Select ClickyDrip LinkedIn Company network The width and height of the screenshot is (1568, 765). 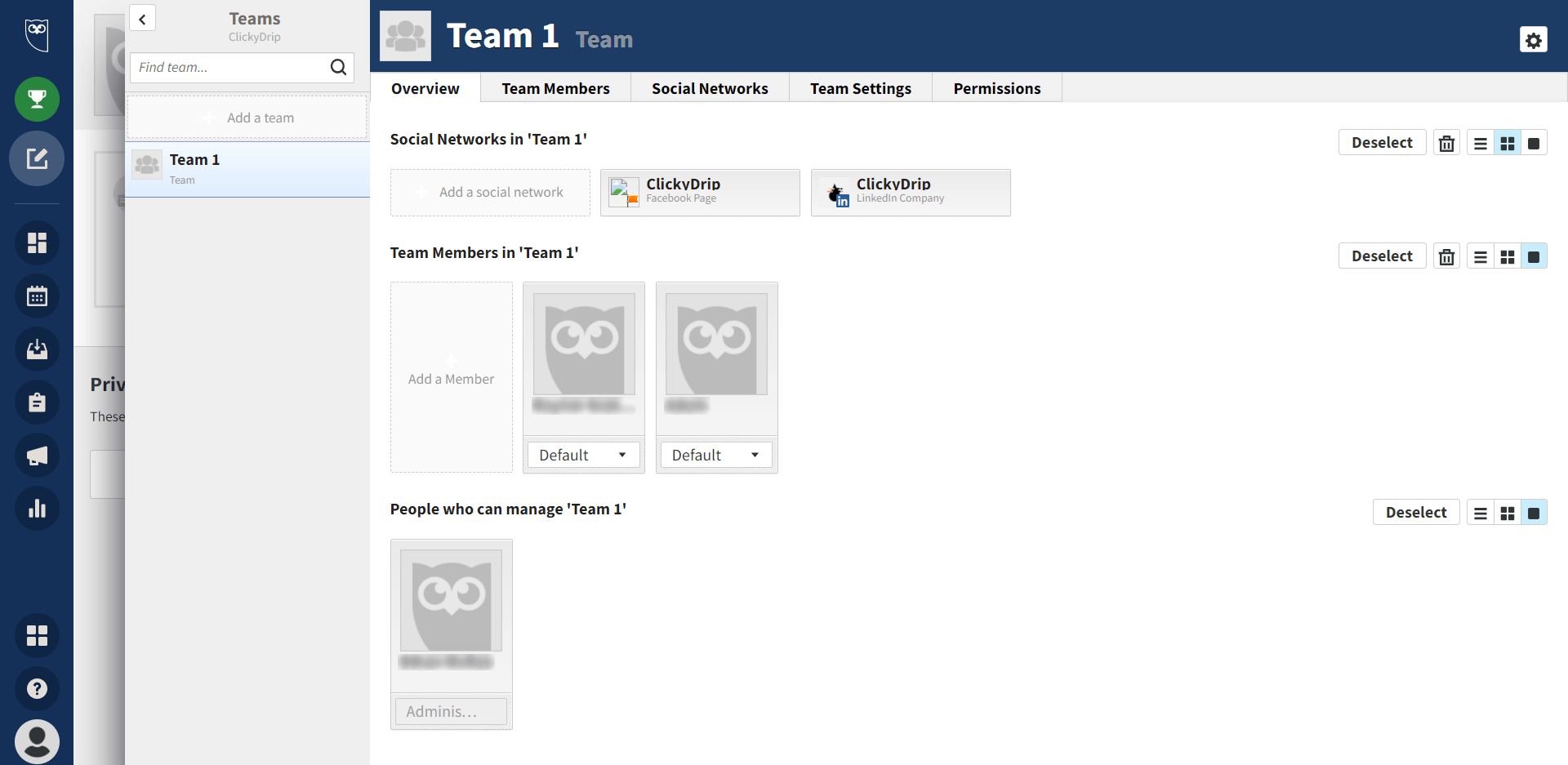pyautogui.click(x=911, y=193)
